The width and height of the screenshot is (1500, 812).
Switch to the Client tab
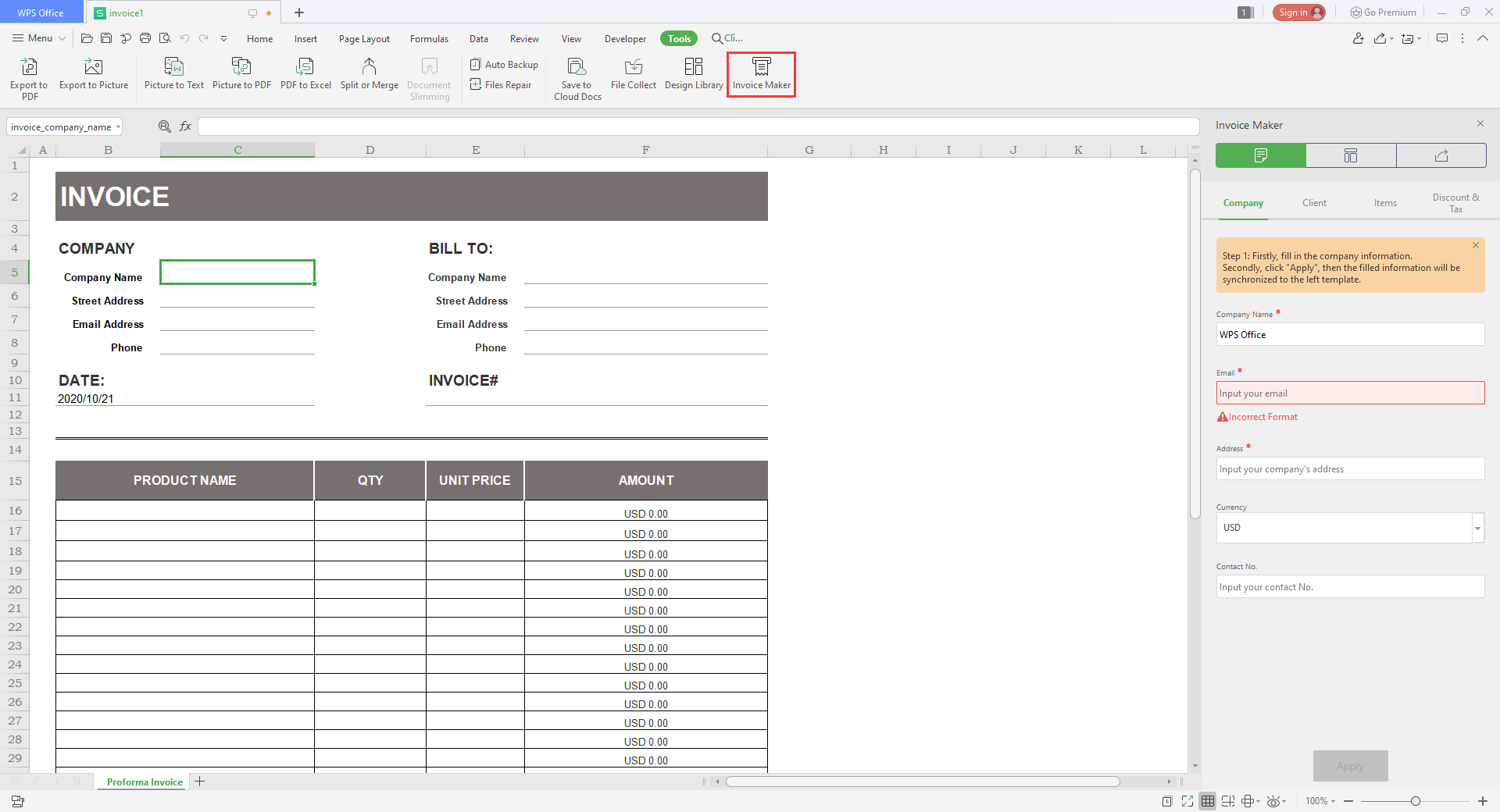pos(1314,203)
